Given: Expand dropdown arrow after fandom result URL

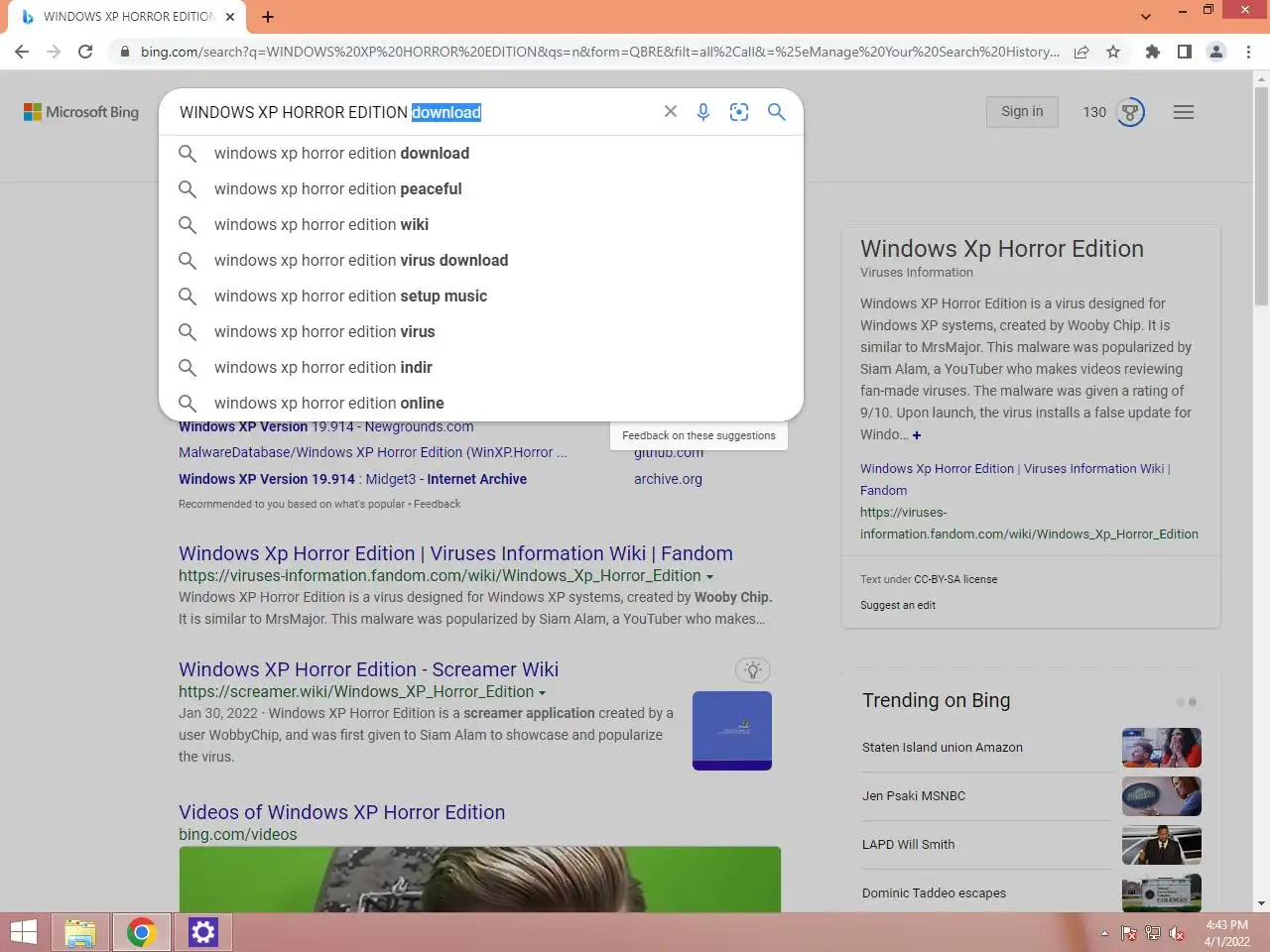Looking at the screenshot, I should click(709, 577).
